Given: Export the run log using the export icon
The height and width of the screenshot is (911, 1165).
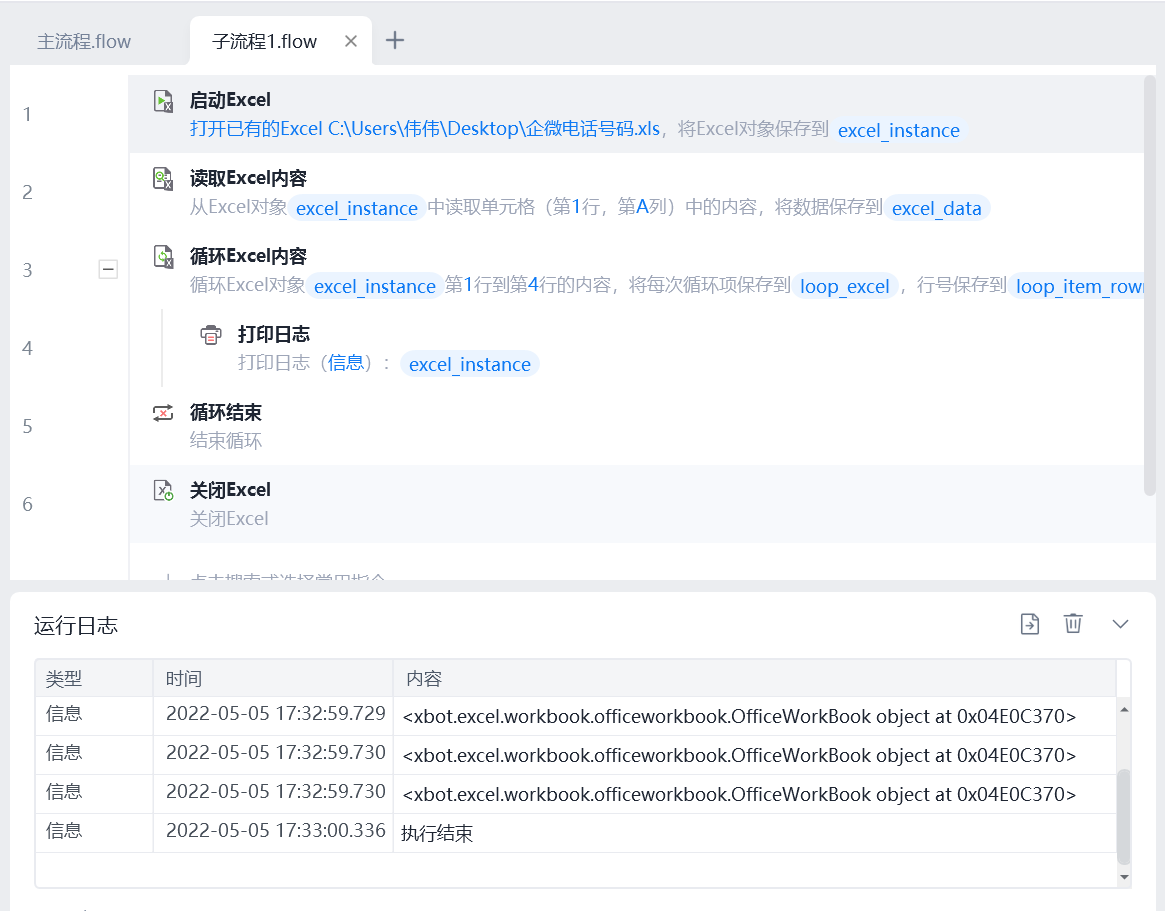Looking at the screenshot, I should pyautogui.click(x=1030, y=623).
